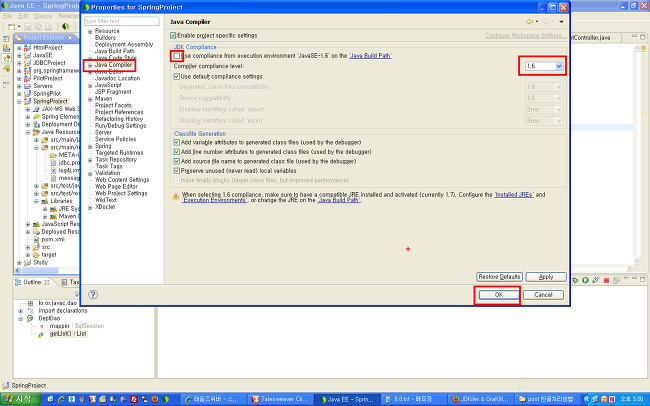This screenshot has width=650, height=406.
Task: Click the SpringProject icon in Eclipse status bar
Action: pyautogui.click(x=6, y=385)
